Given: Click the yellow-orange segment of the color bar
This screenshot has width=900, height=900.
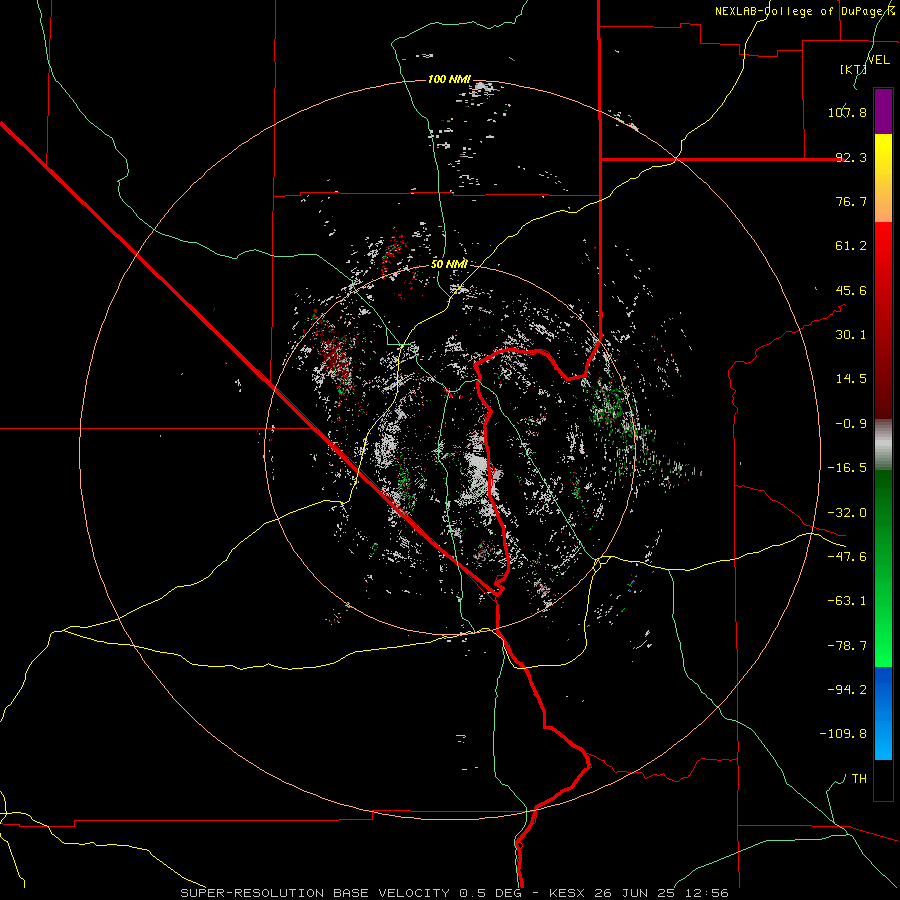Looking at the screenshot, I should (883, 178).
